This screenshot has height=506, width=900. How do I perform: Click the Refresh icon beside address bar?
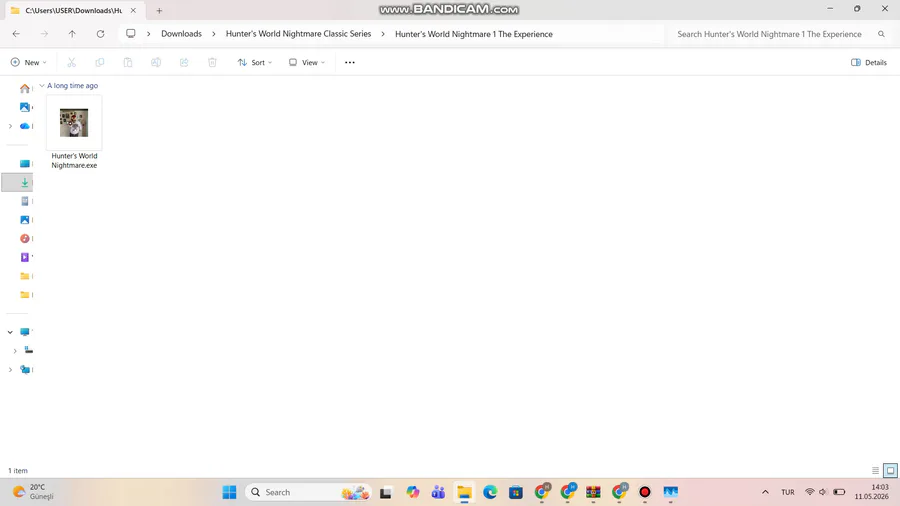(x=100, y=34)
